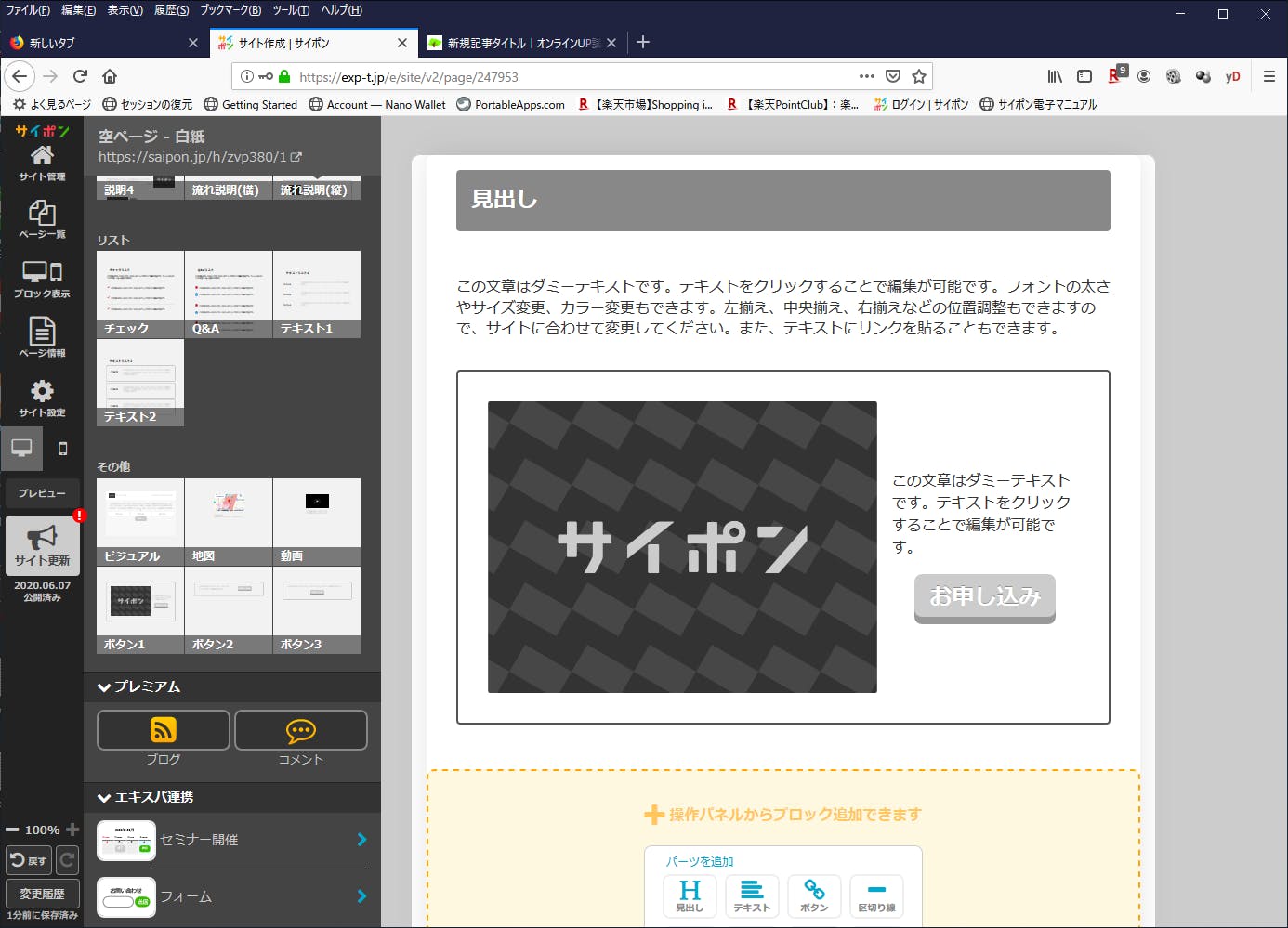1288x928 pixels.
Task: Click the 見出し heading block
Action: click(x=783, y=200)
